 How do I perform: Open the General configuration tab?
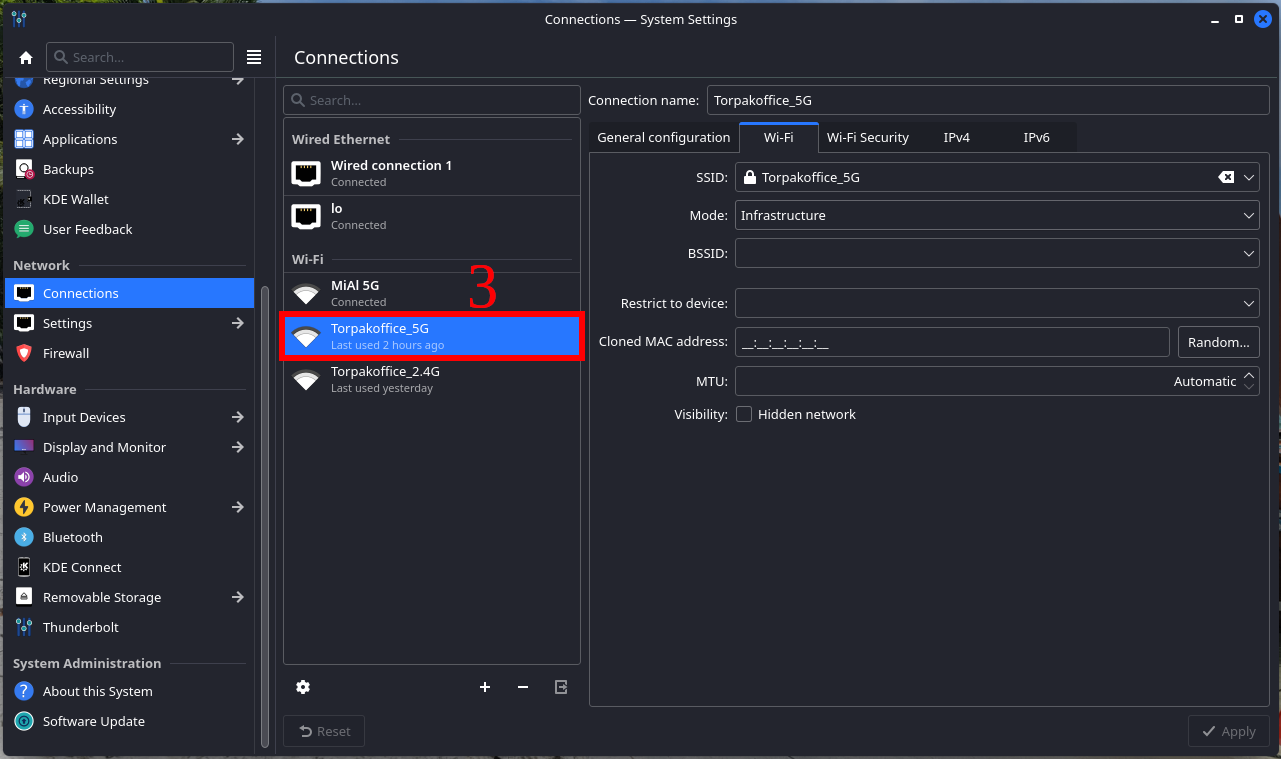click(663, 137)
